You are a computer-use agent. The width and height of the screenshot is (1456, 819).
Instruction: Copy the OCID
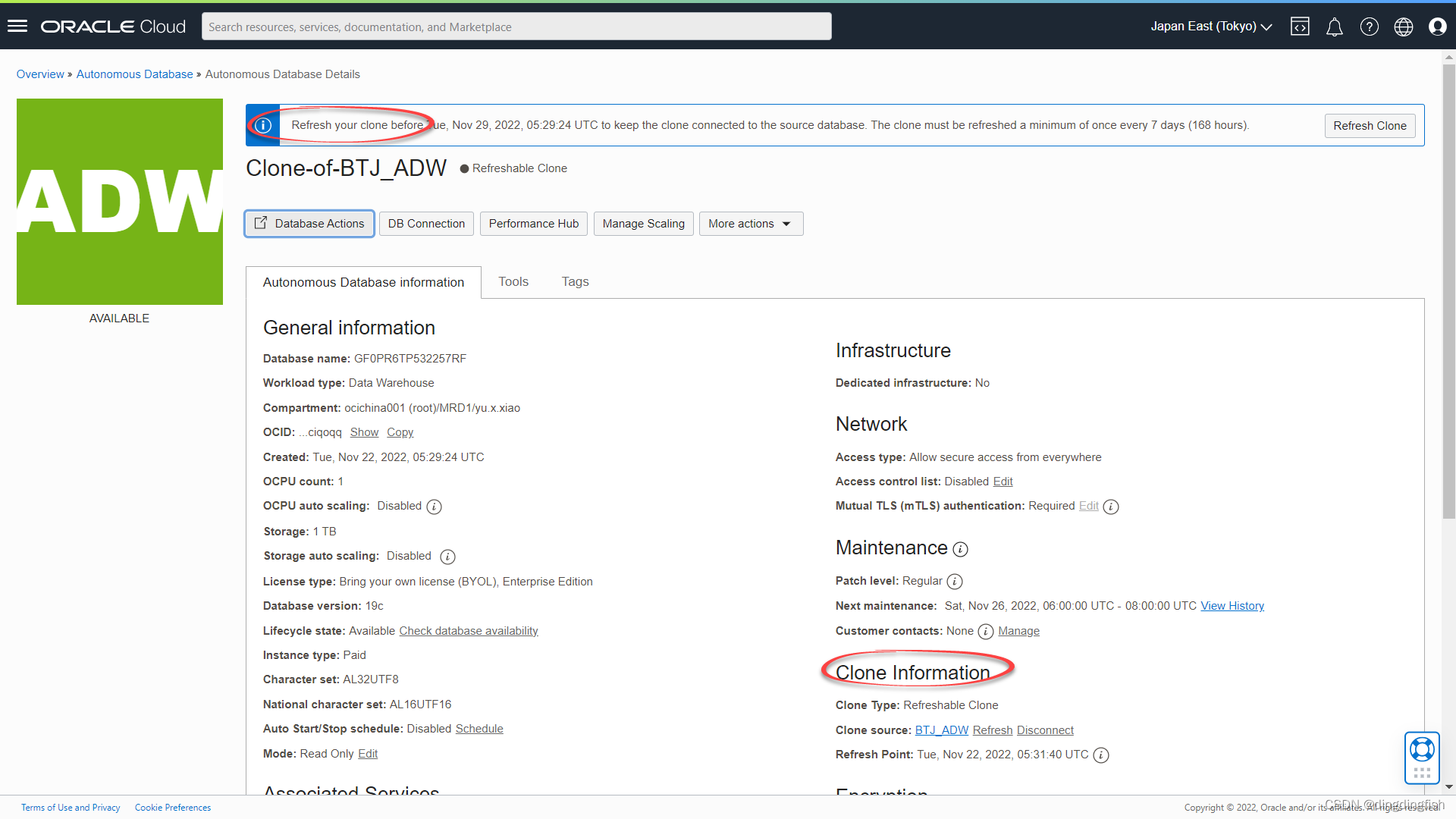[x=400, y=432]
